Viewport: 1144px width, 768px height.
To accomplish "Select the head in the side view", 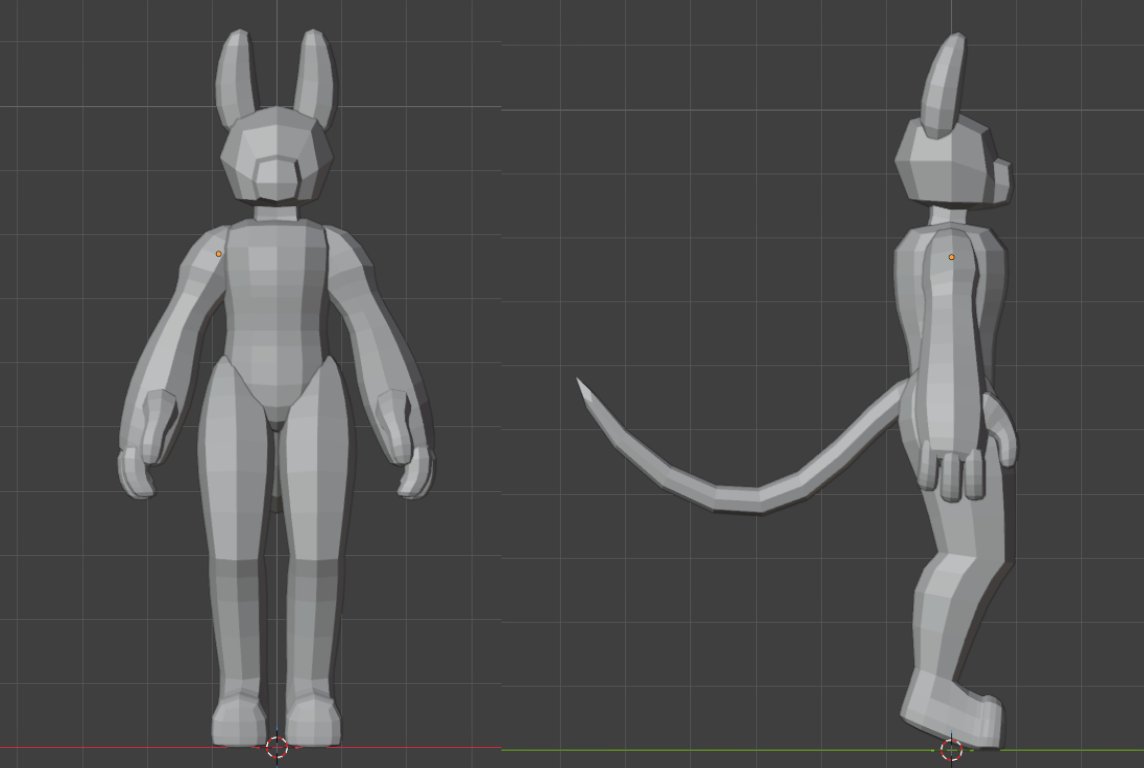I will (953, 162).
